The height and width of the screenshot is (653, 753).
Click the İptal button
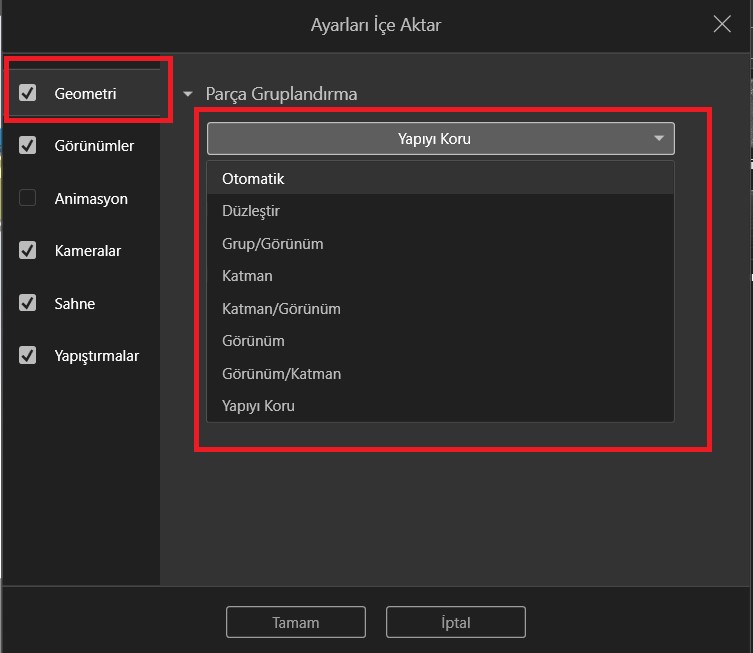[x=455, y=622]
